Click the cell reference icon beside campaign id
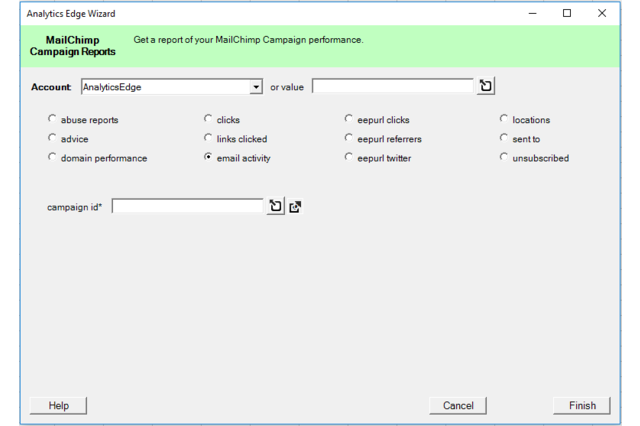The width and height of the screenshot is (640, 426). tap(276, 206)
